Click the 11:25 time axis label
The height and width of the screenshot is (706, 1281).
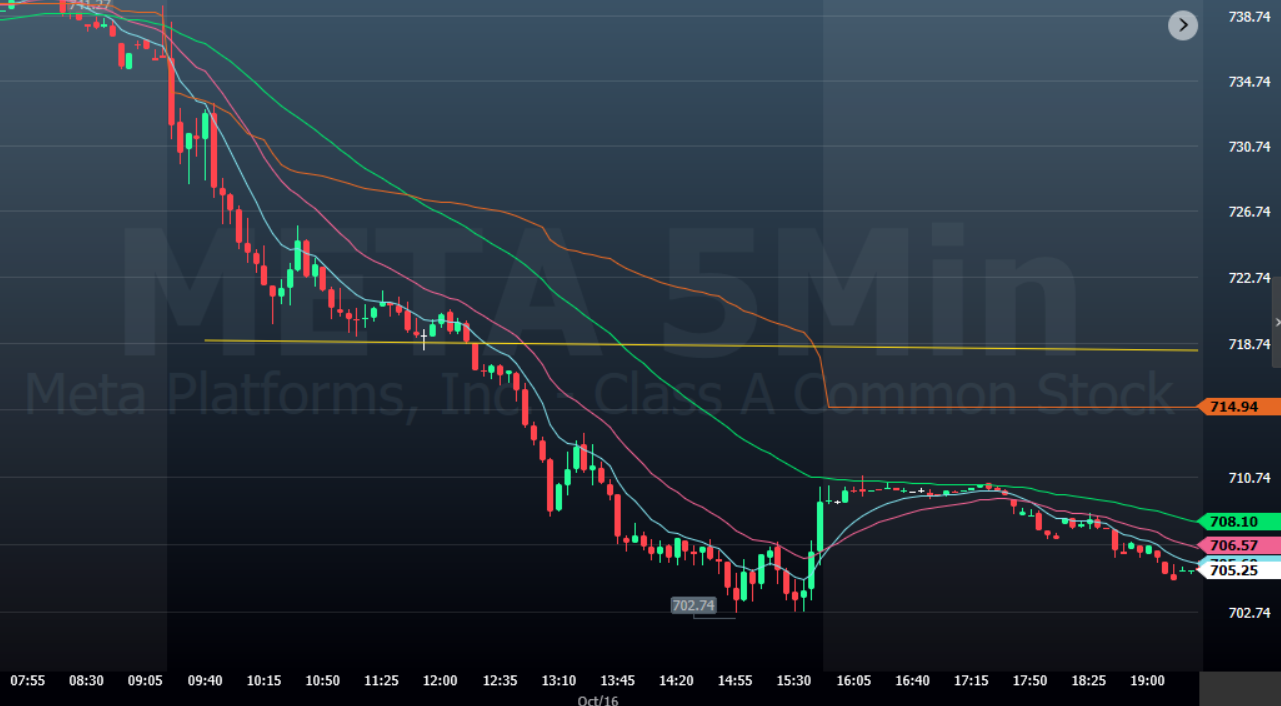381,681
